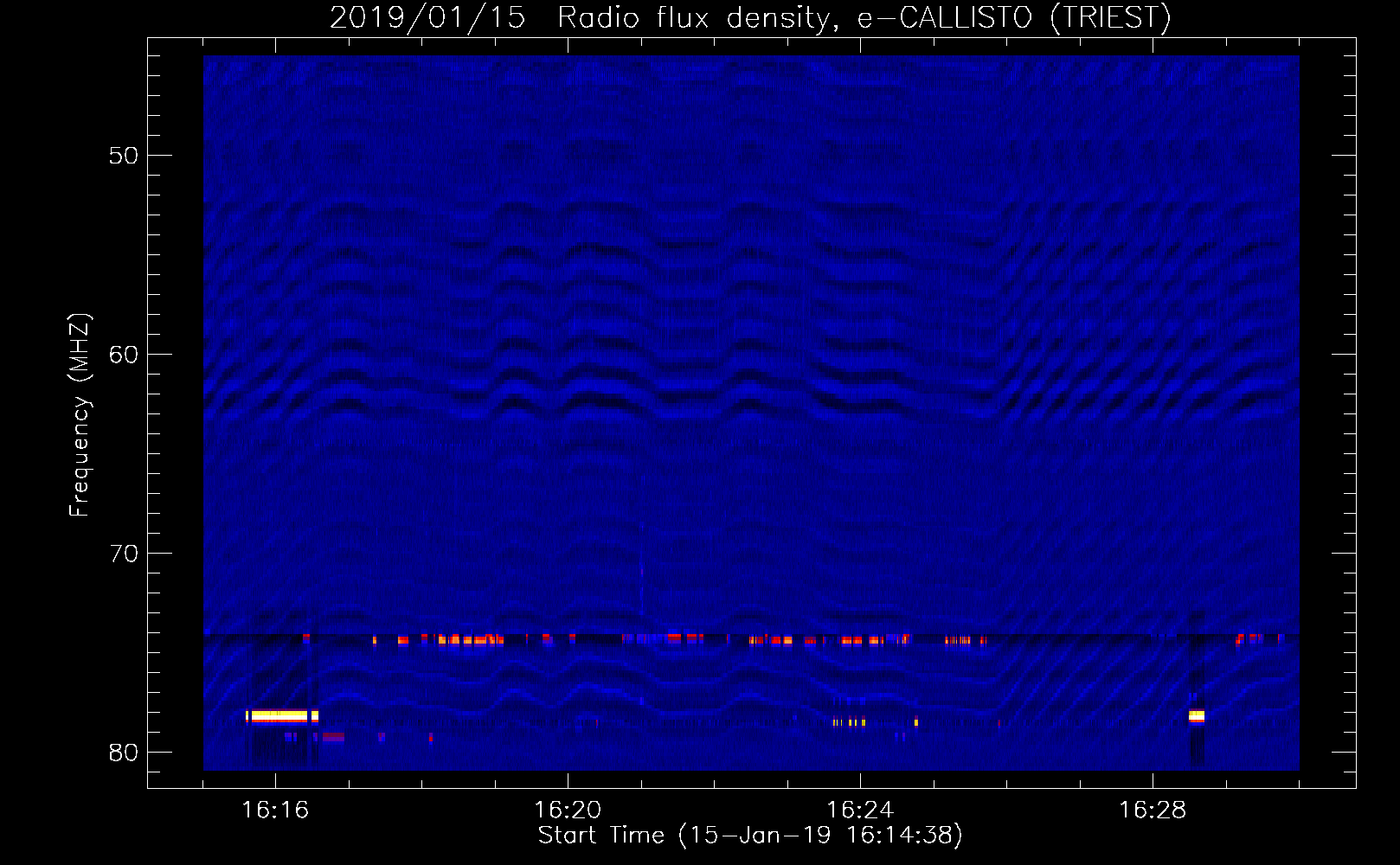The image size is (1400, 865).
Task: Click the 'Frequency (MHZ)' axis label
Action: pyautogui.click(x=79, y=415)
